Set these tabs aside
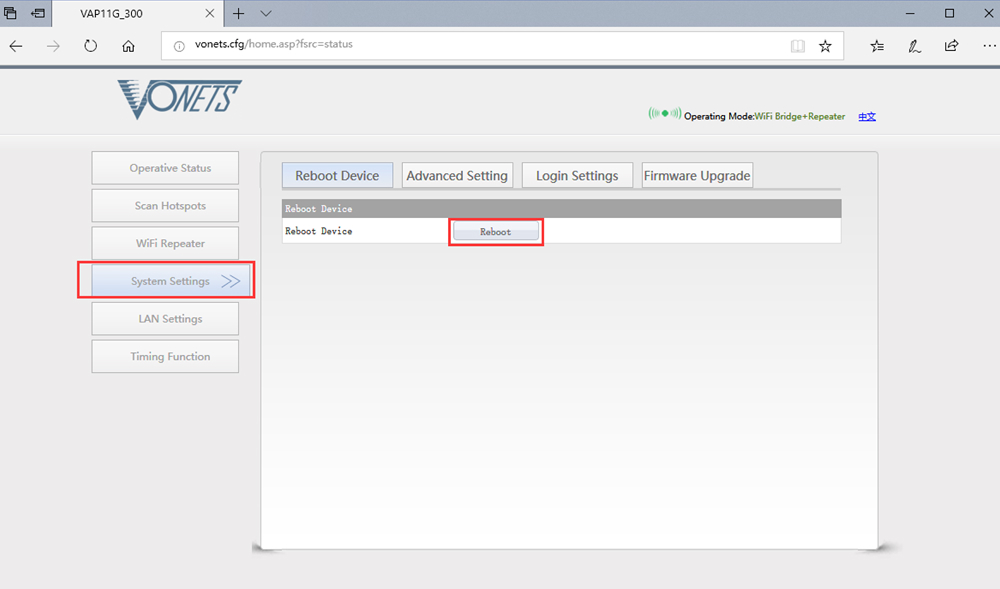Screen dimensions: 1000x589 point(10,13)
